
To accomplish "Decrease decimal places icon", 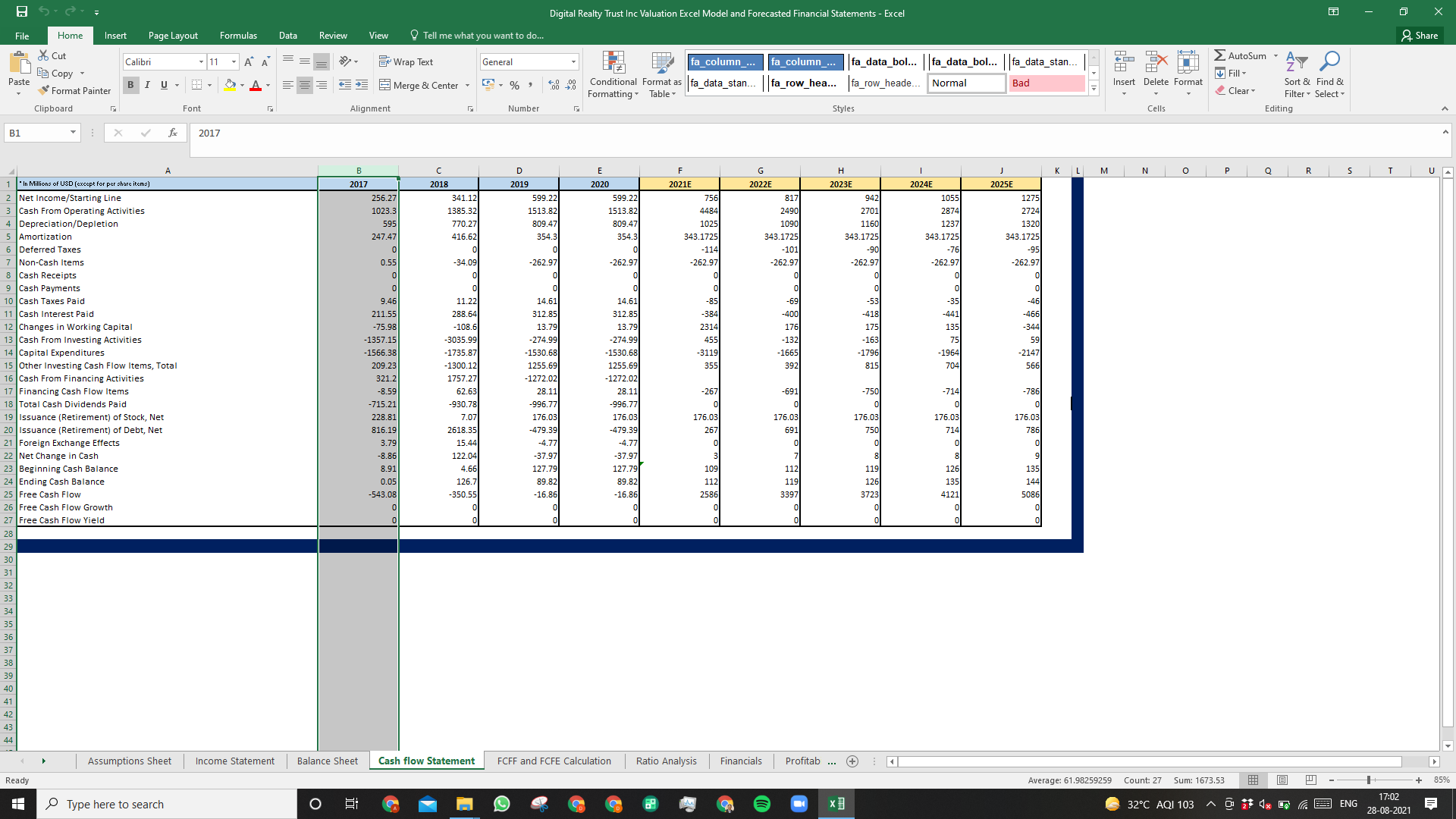I will point(571,85).
